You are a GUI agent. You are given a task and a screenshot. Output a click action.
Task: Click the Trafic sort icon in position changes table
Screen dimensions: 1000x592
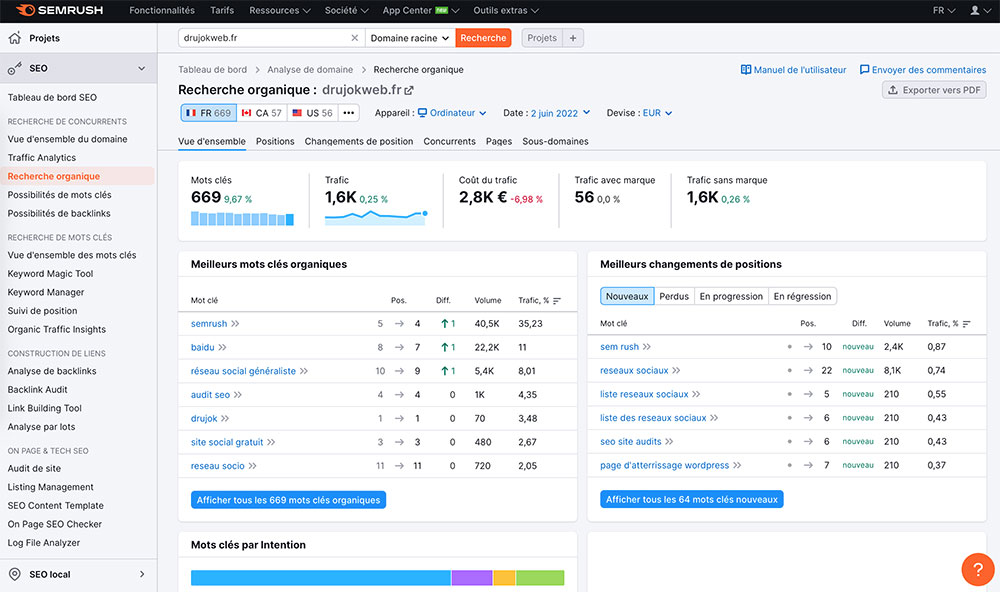tap(966, 324)
